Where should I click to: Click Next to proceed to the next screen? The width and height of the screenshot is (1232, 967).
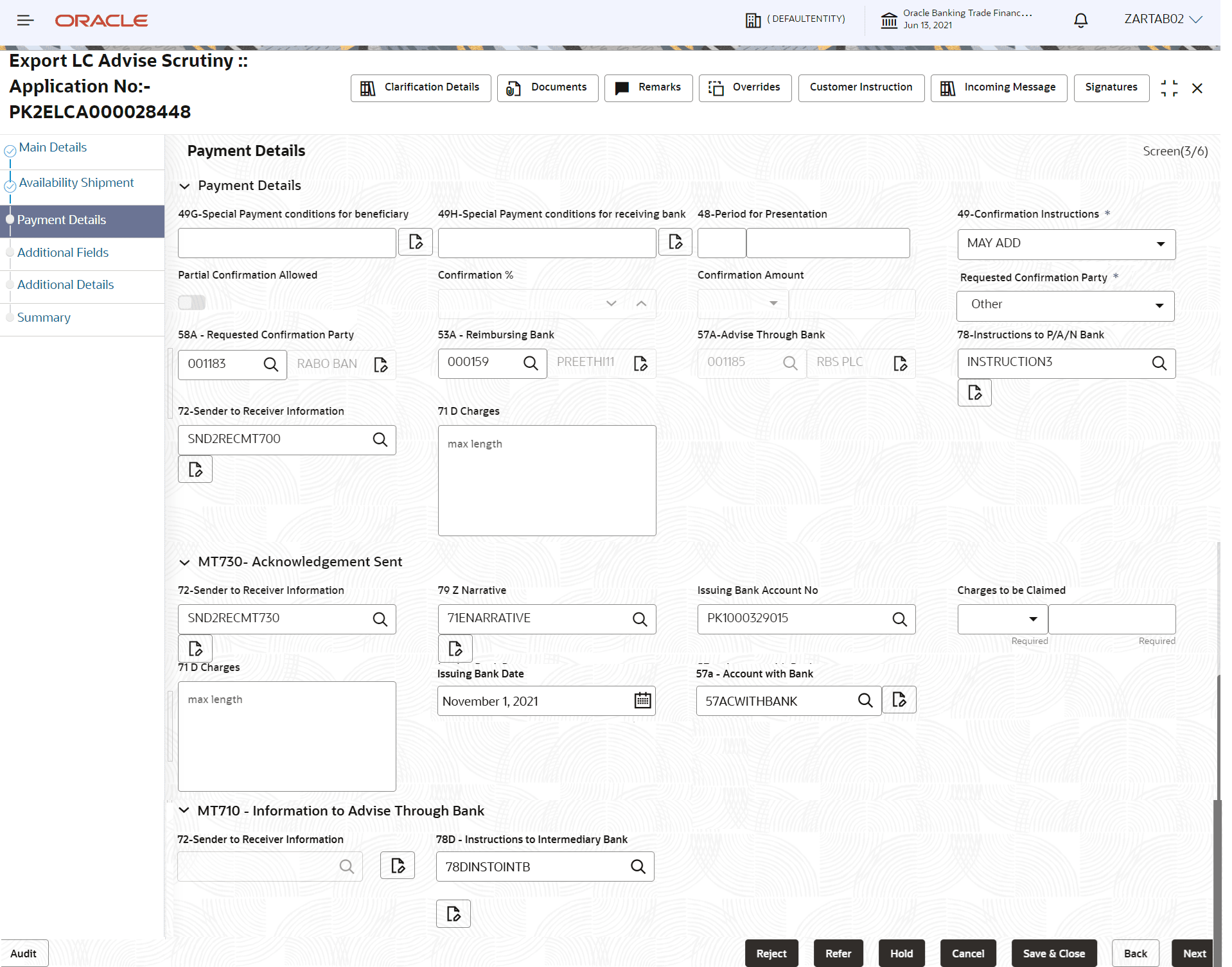pyautogui.click(x=1194, y=953)
